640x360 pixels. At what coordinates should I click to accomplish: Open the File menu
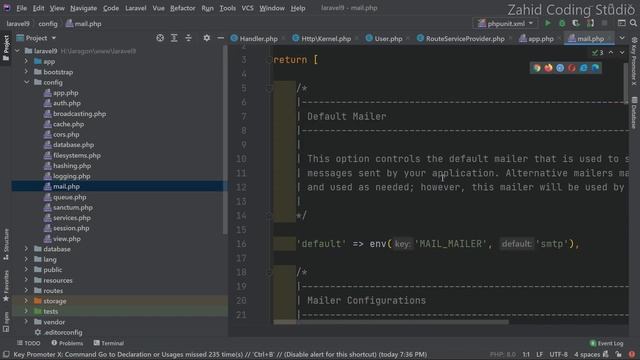click(x=21, y=8)
